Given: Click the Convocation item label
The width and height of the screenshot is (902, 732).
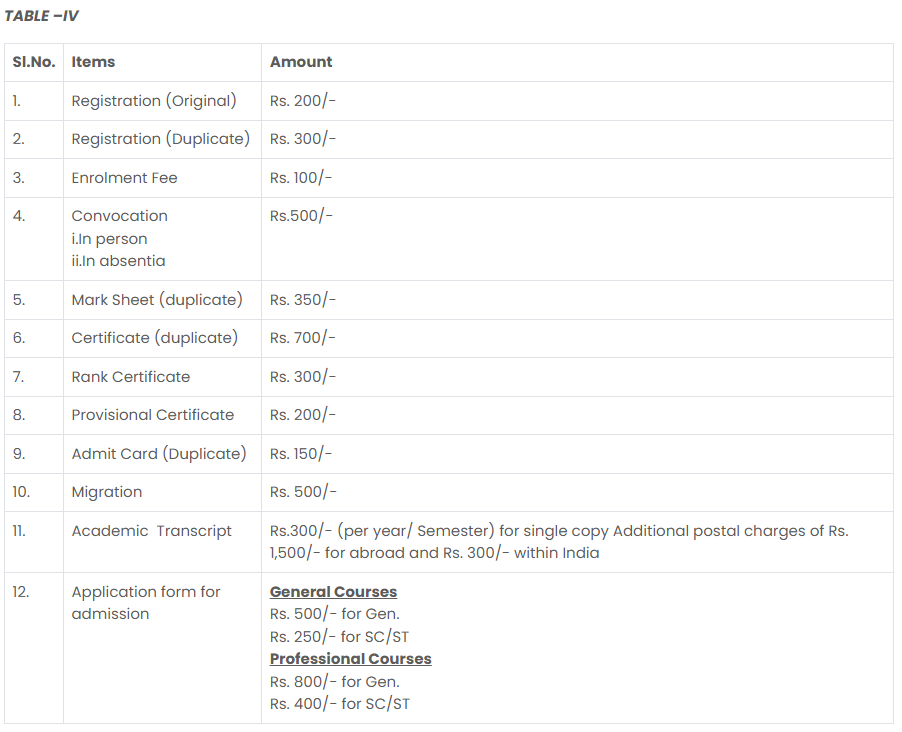Looking at the screenshot, I should pos(119,216).
